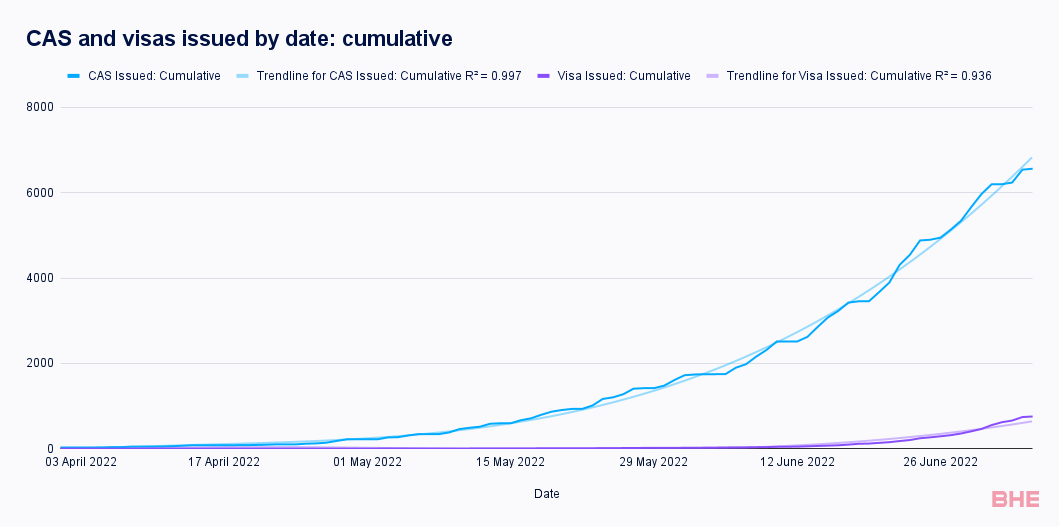Click the light-blue CAS trendline legend swatch
This screenshot has height=527, width=1059.
click(x=243, y=76)
